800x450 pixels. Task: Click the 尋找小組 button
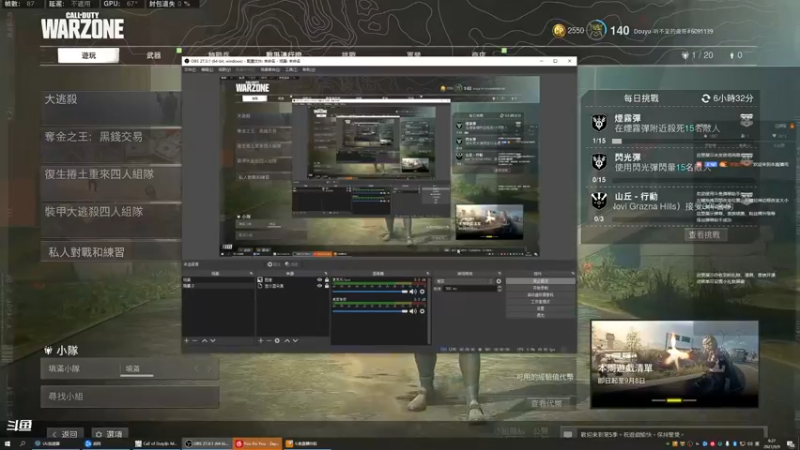click(x=130, y=396)
